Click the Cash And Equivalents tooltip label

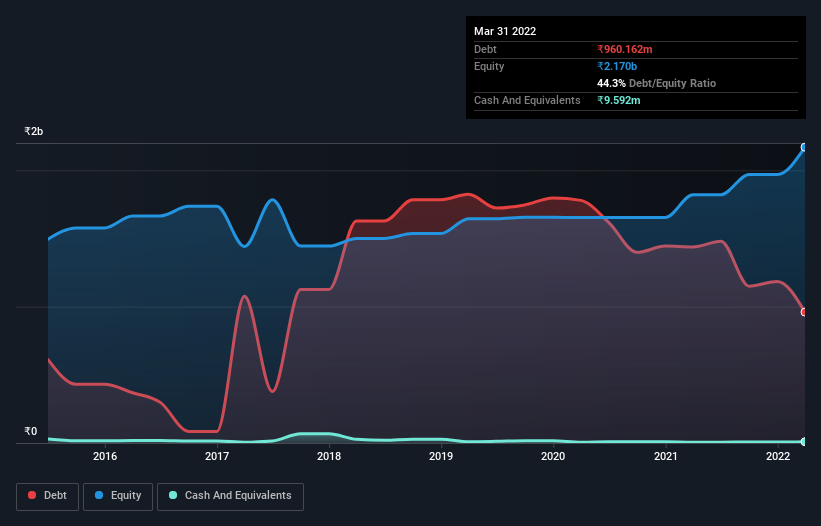pyautogui.click(x=527, y=100)
